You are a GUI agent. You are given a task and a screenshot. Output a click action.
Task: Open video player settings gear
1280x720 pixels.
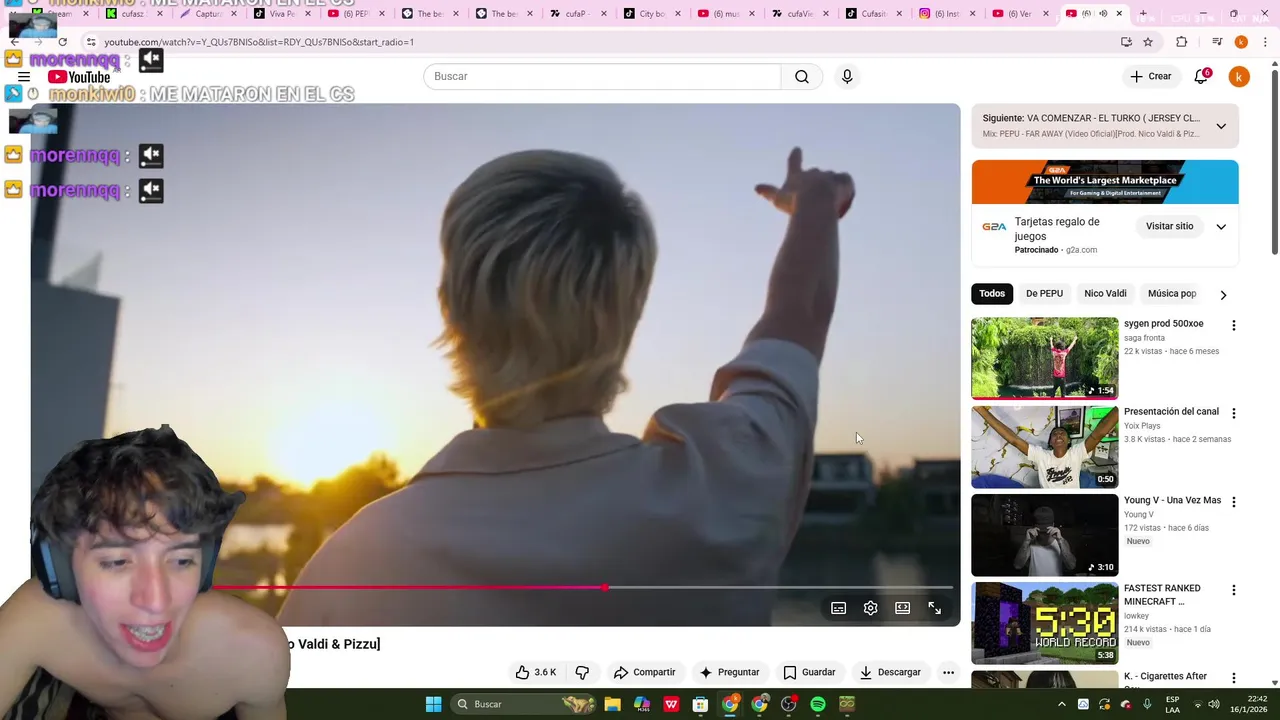point(871,608)
